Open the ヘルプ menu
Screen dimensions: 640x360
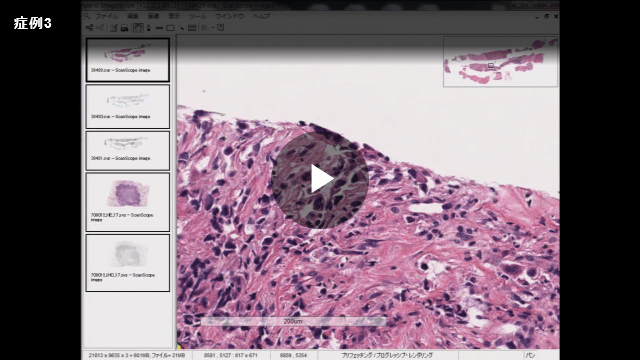[261, 16]
